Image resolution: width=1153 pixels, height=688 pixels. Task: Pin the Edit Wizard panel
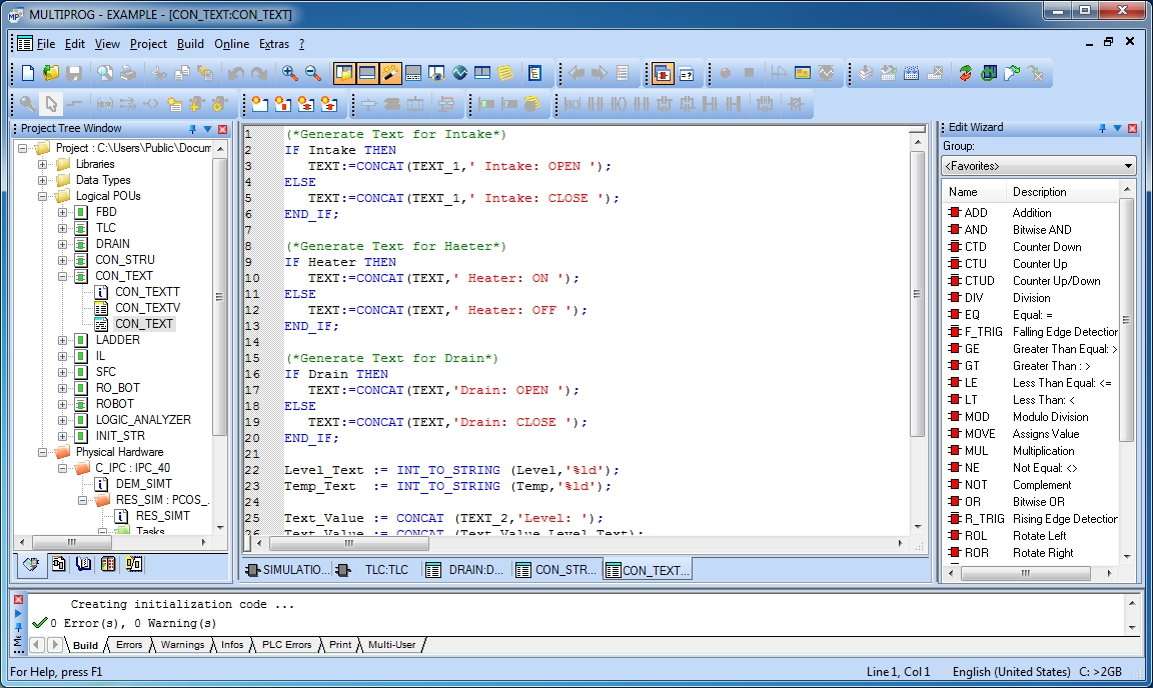point(1102,128)
